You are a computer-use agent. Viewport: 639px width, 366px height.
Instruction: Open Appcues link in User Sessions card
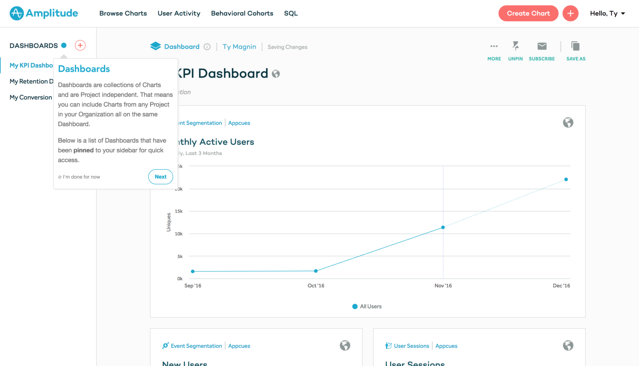tap(446, 346)
